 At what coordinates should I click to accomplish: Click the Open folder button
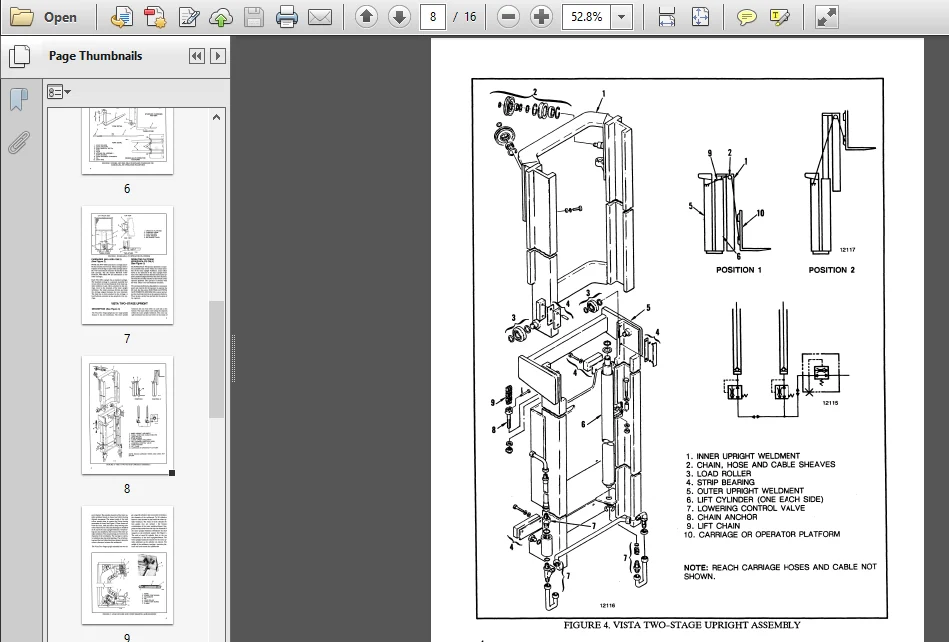tap(44, 17)
